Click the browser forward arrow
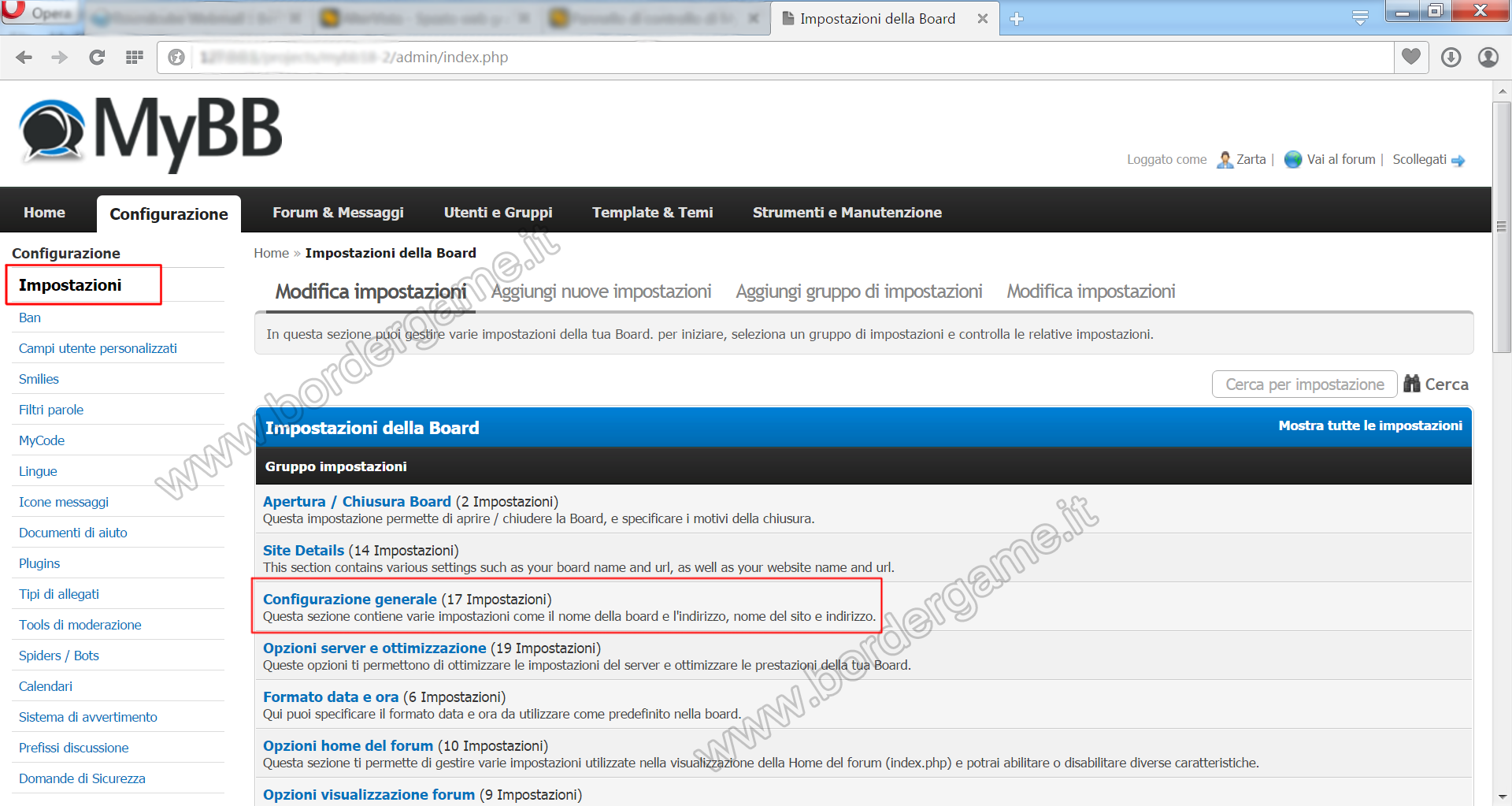Image resolution: width=1512 pixels, height=806 pixels. (60, 57)
